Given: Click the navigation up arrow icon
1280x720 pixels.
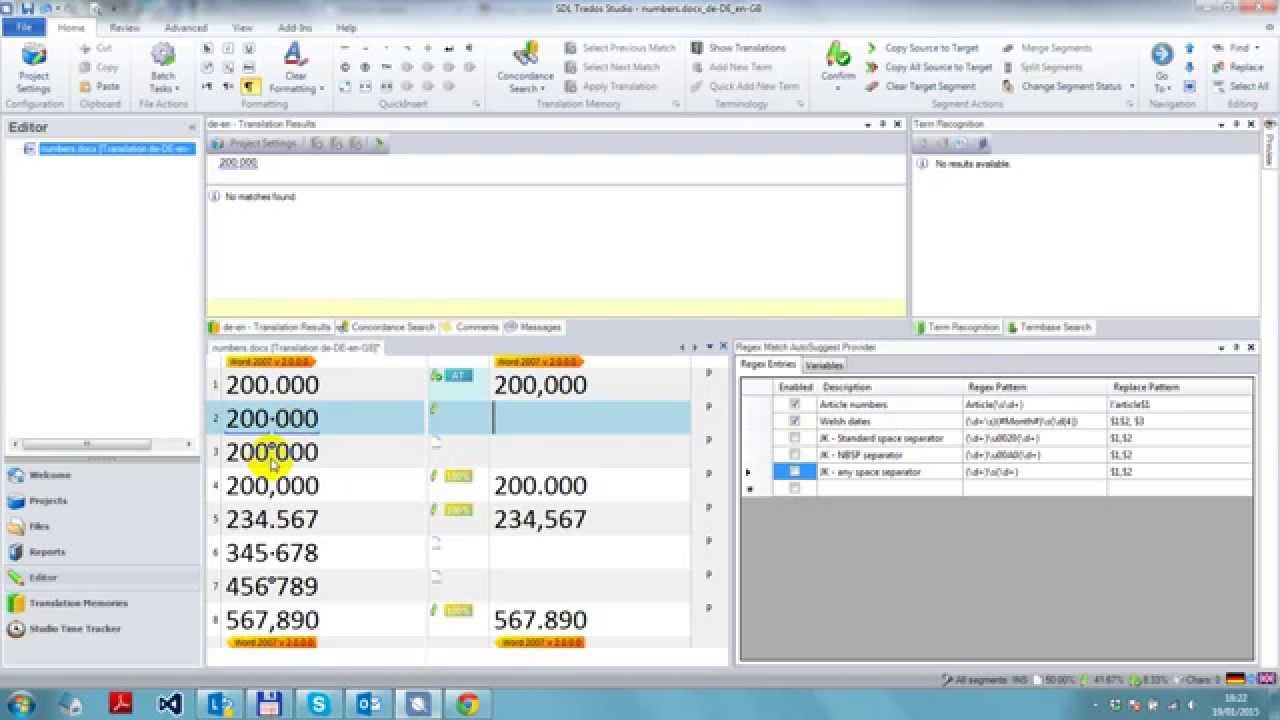Looking at the screenshot, I should [x=1190, y=48].
